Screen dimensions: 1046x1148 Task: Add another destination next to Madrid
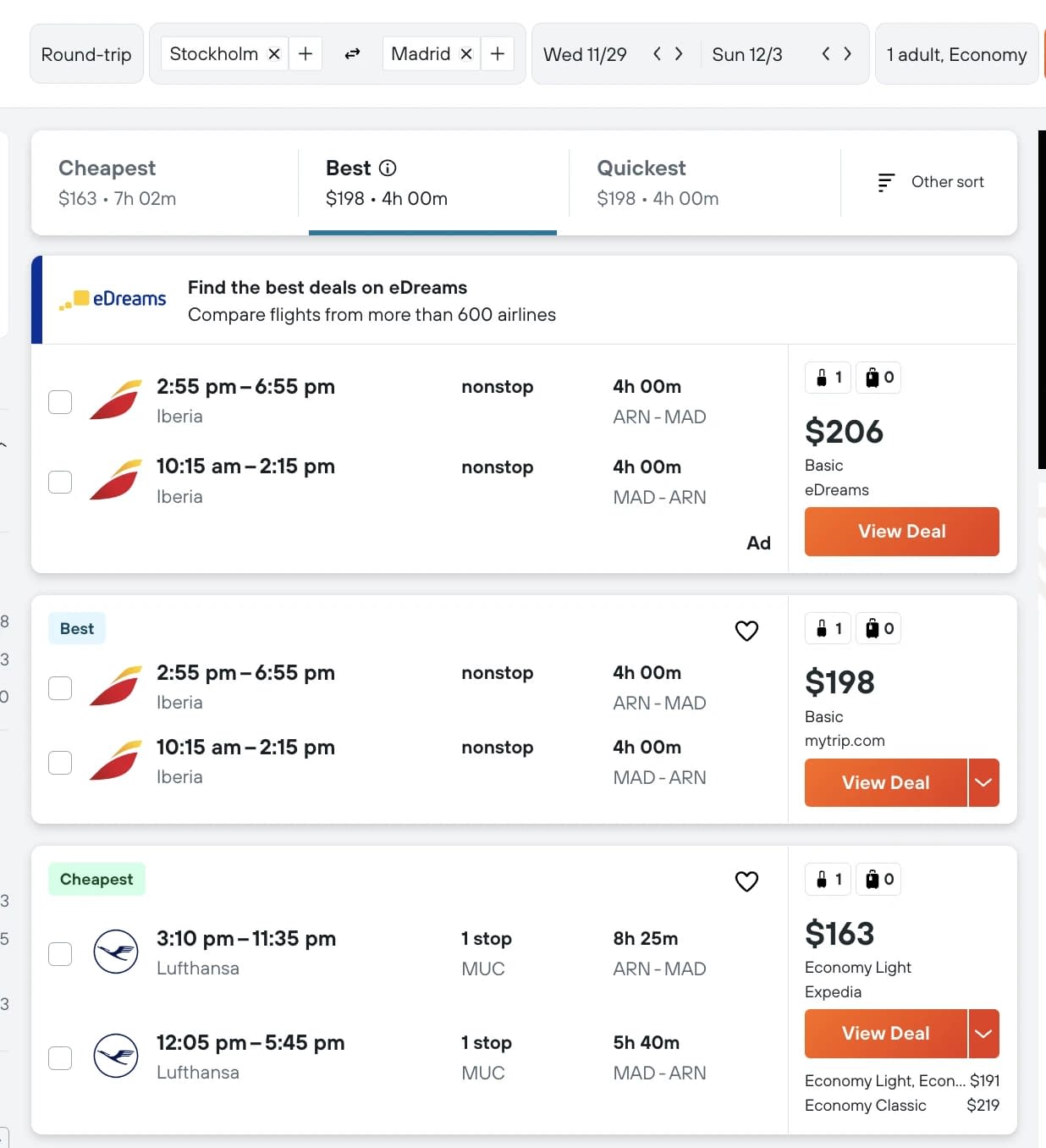[x=498, y=54]
